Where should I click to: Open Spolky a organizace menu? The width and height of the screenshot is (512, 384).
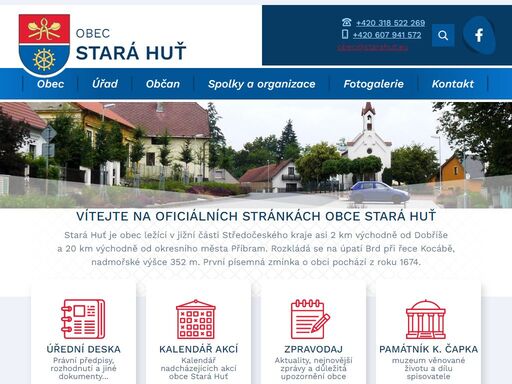(x=262, y=84)
